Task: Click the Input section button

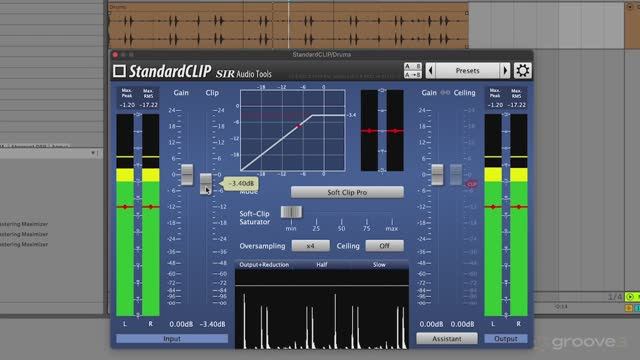Action: [x=172, y=339]
